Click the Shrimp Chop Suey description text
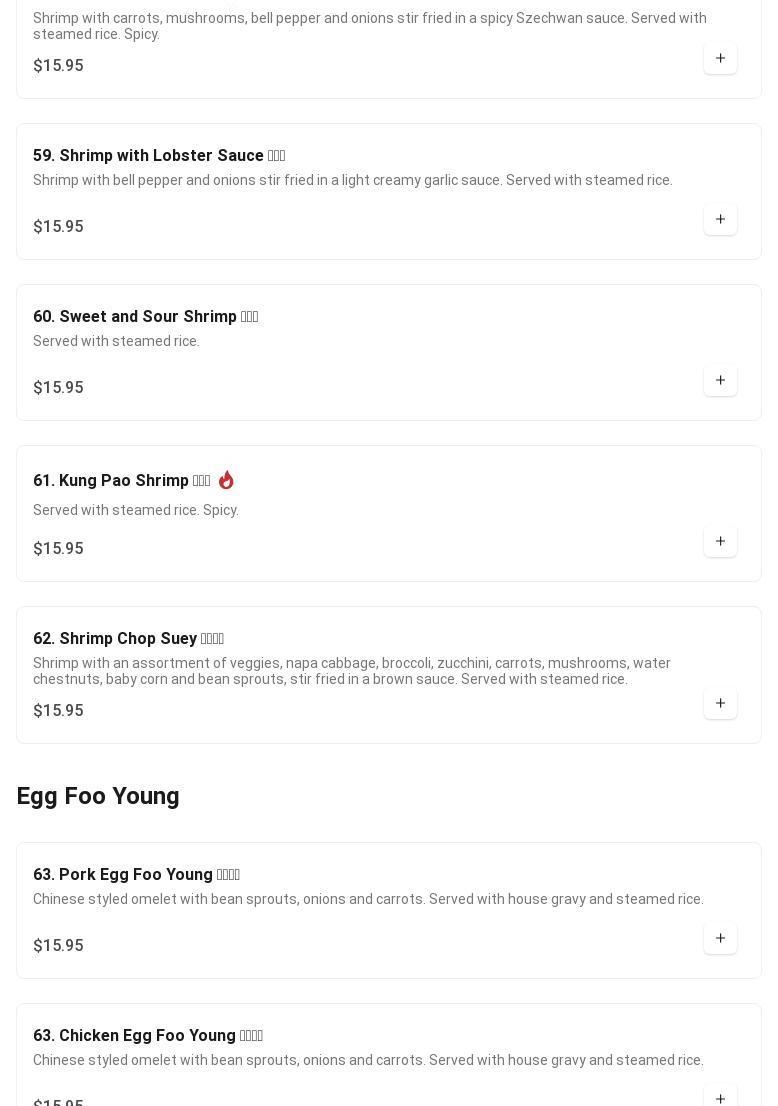The image size is (778, 1106). tap(352, 671)
